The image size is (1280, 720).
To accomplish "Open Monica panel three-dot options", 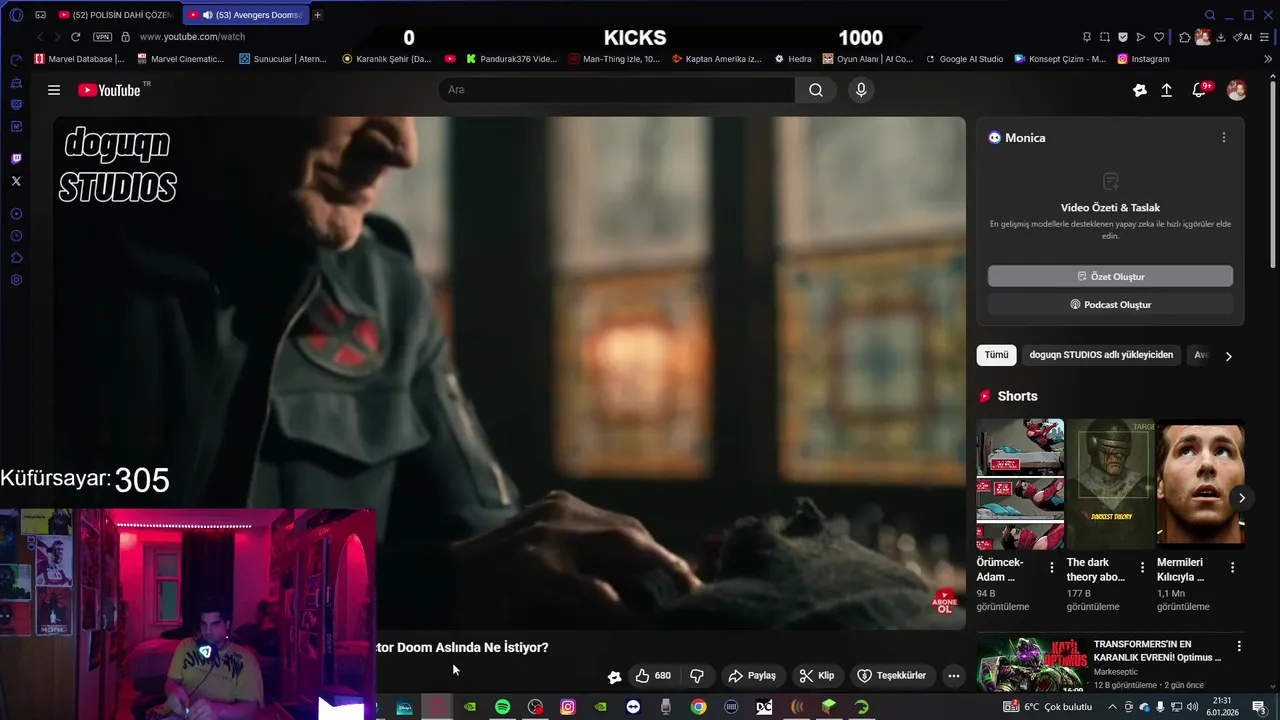I will (x=1223, y=138).
